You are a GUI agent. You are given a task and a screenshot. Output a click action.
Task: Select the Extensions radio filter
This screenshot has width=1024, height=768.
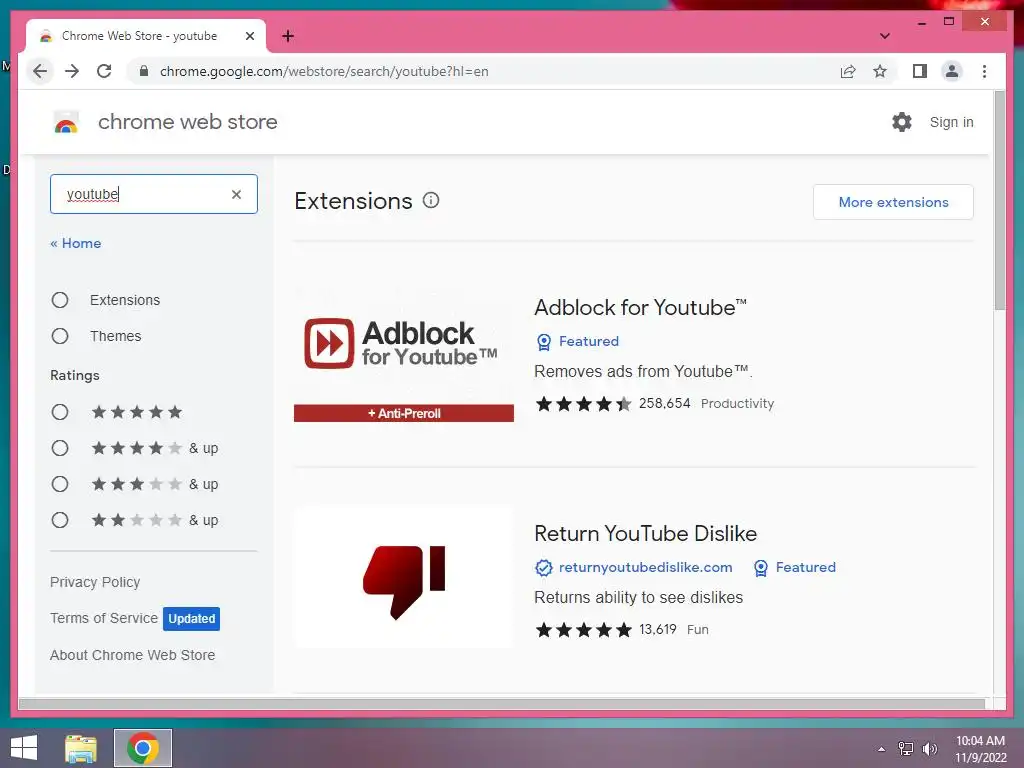(60, 300)
